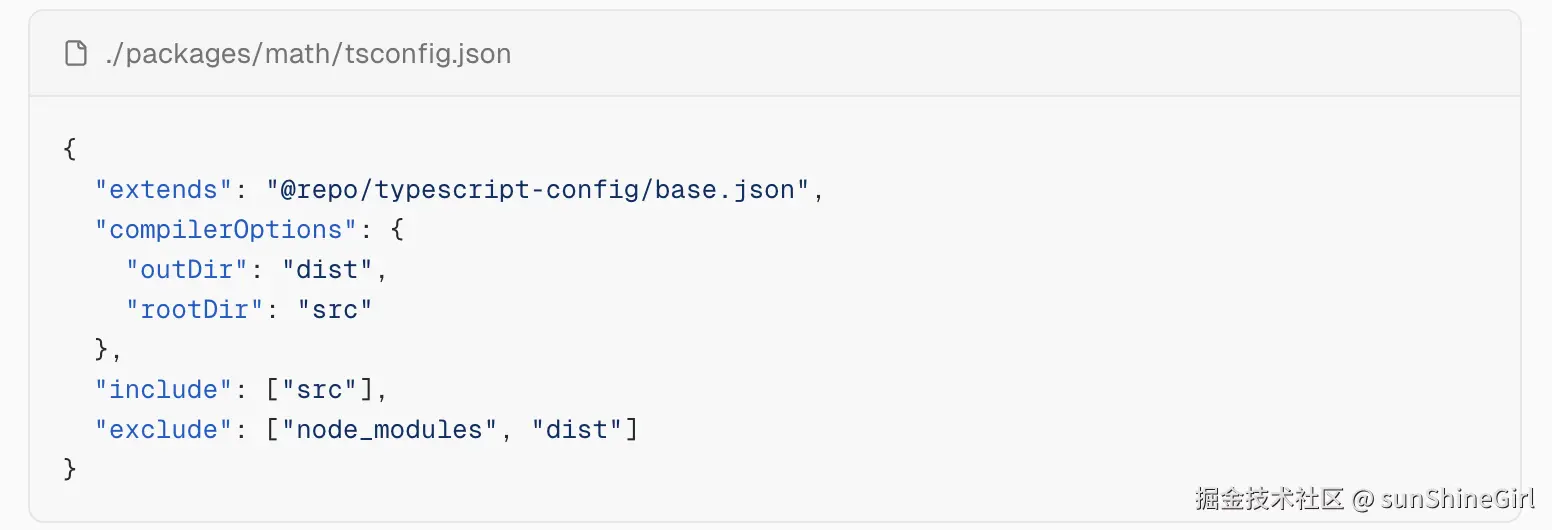Click the closing brace of compilerOptions block

[102, 350]
